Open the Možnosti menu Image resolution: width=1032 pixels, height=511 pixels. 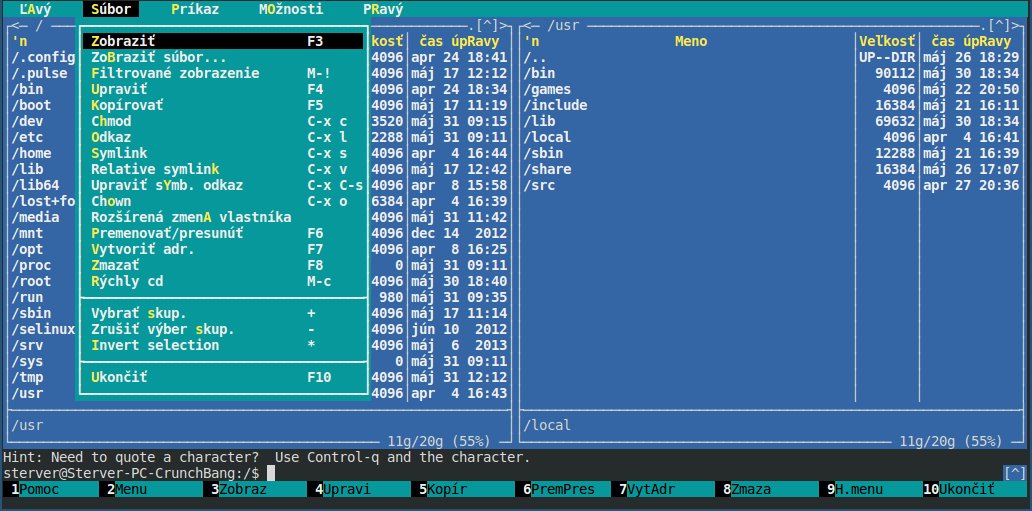tap(290, 9)
